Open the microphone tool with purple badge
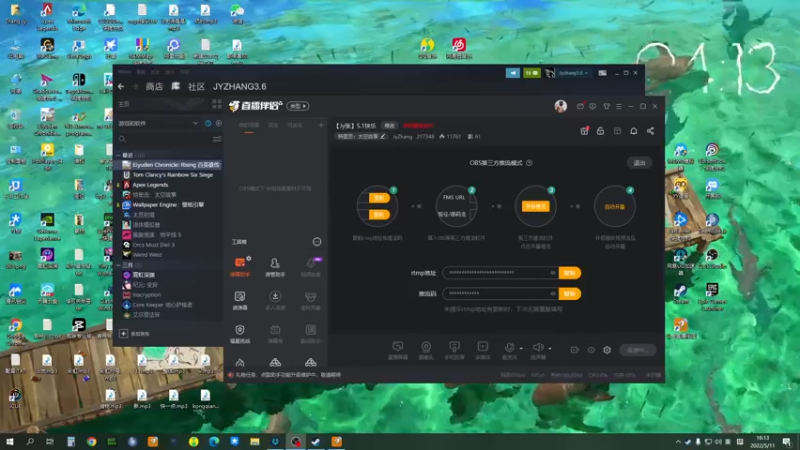 pos(311,266)
